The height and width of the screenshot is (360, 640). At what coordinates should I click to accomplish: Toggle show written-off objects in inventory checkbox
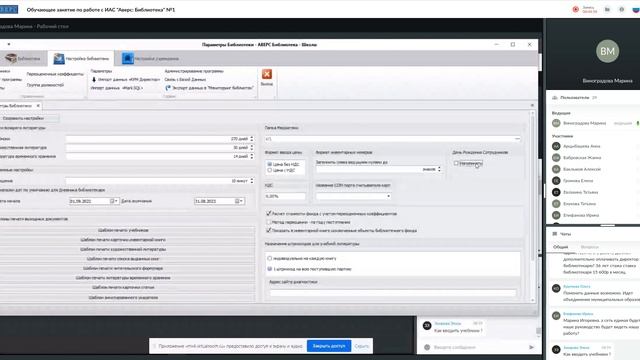tap(269, 231)
